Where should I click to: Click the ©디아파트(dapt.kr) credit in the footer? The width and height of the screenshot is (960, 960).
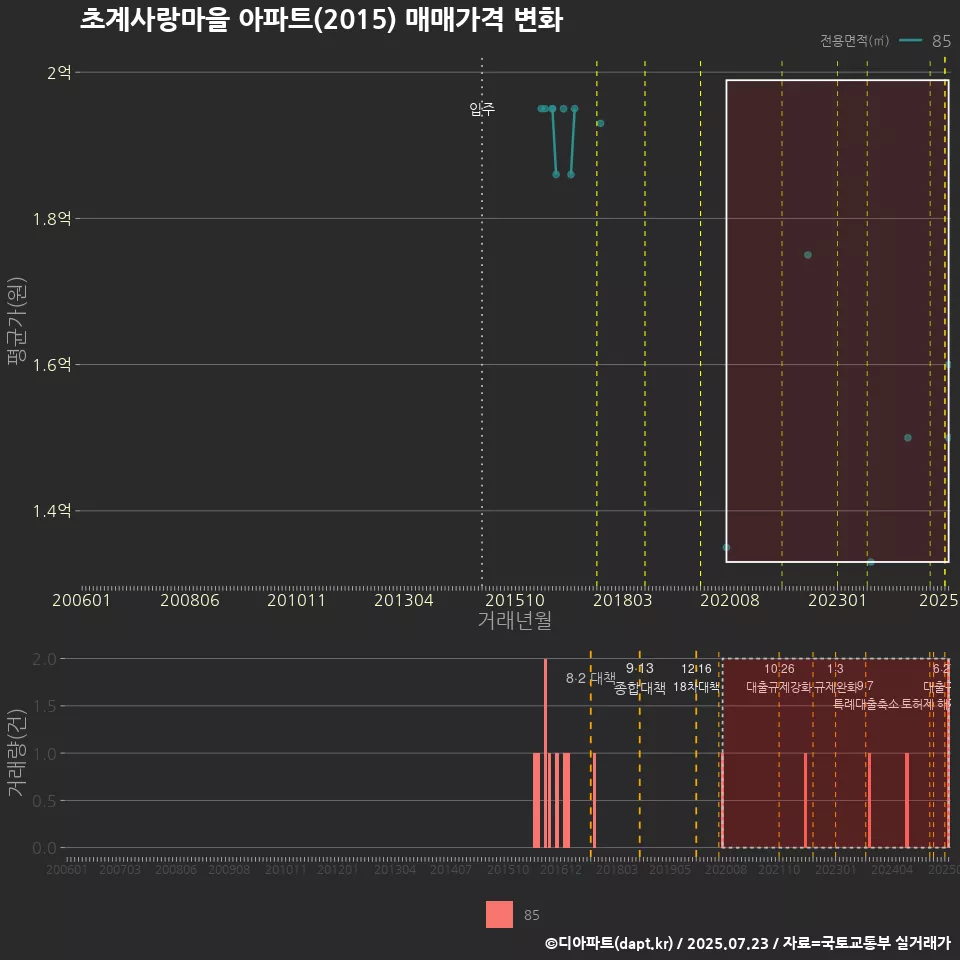click(x=609, y=943)
